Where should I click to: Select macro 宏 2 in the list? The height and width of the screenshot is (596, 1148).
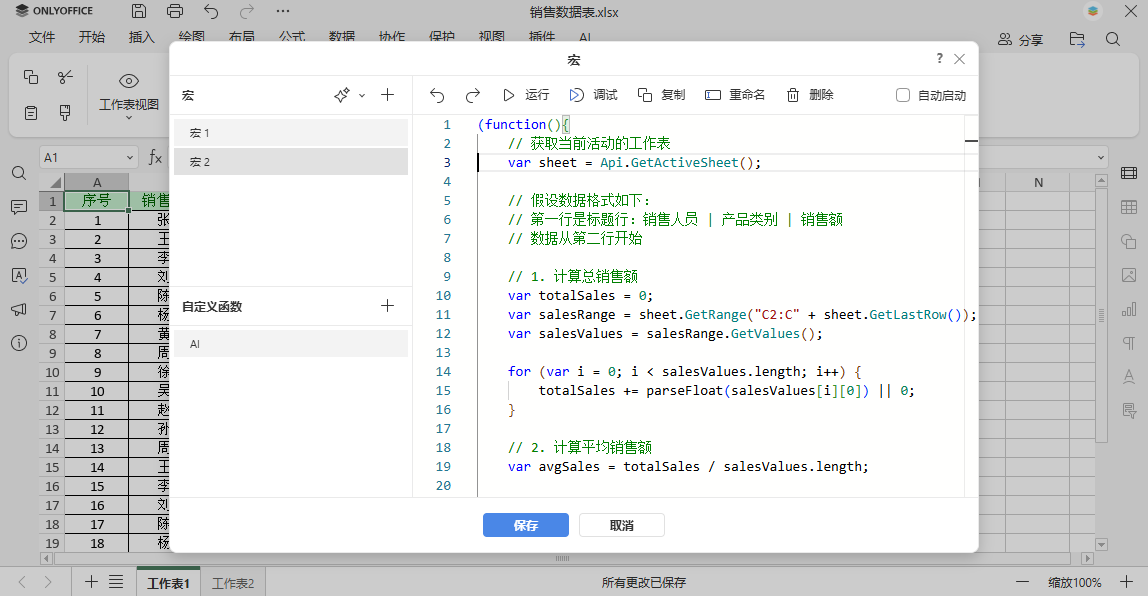point(291,162)
